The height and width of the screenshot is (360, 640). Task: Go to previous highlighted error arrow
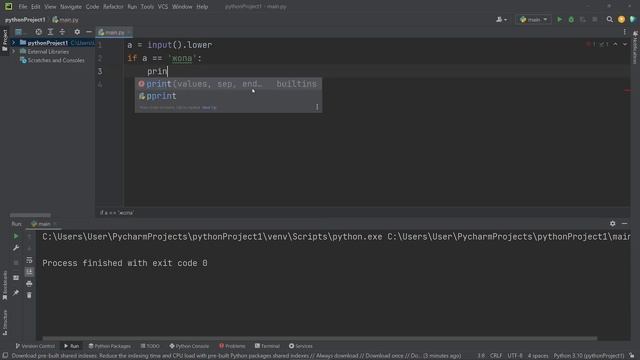click(615, 44)
